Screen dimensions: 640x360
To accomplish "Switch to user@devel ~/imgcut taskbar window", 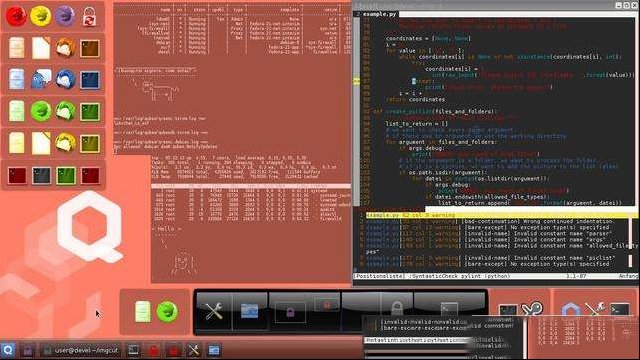I will pyautogui.click(x=81, y=350).
